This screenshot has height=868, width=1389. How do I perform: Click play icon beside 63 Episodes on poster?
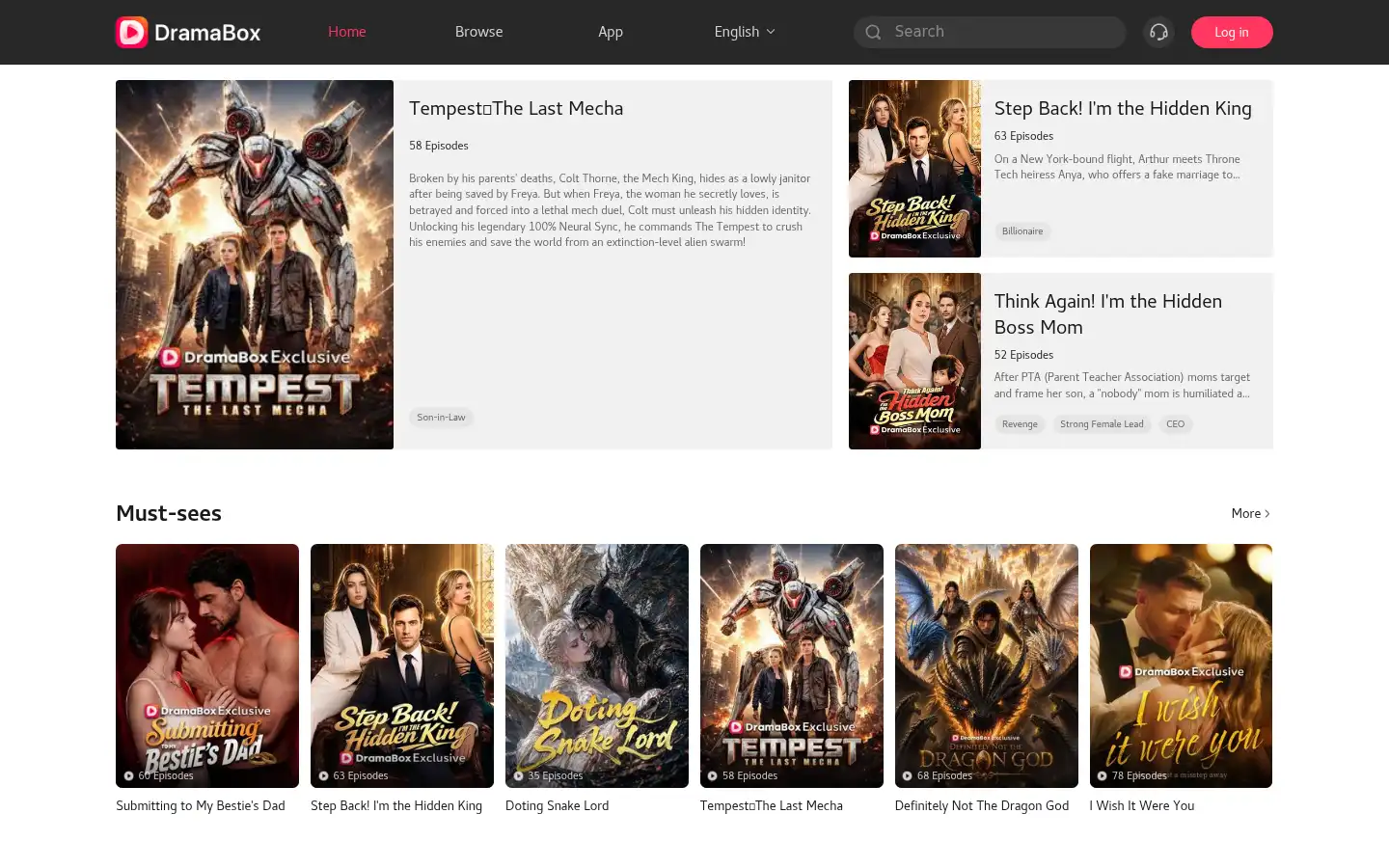(x=324, y=775)
